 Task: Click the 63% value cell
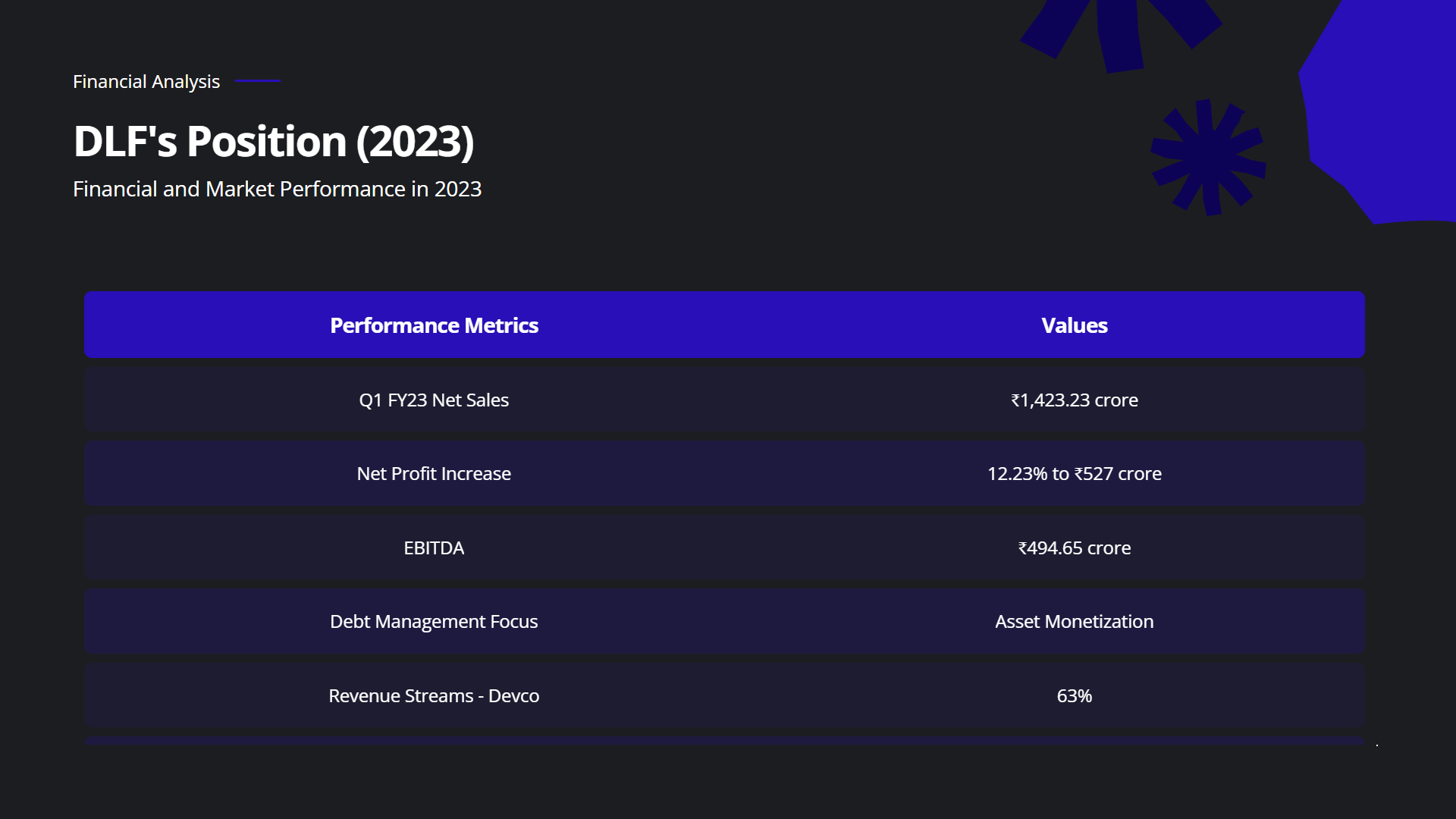(1074, 695)
